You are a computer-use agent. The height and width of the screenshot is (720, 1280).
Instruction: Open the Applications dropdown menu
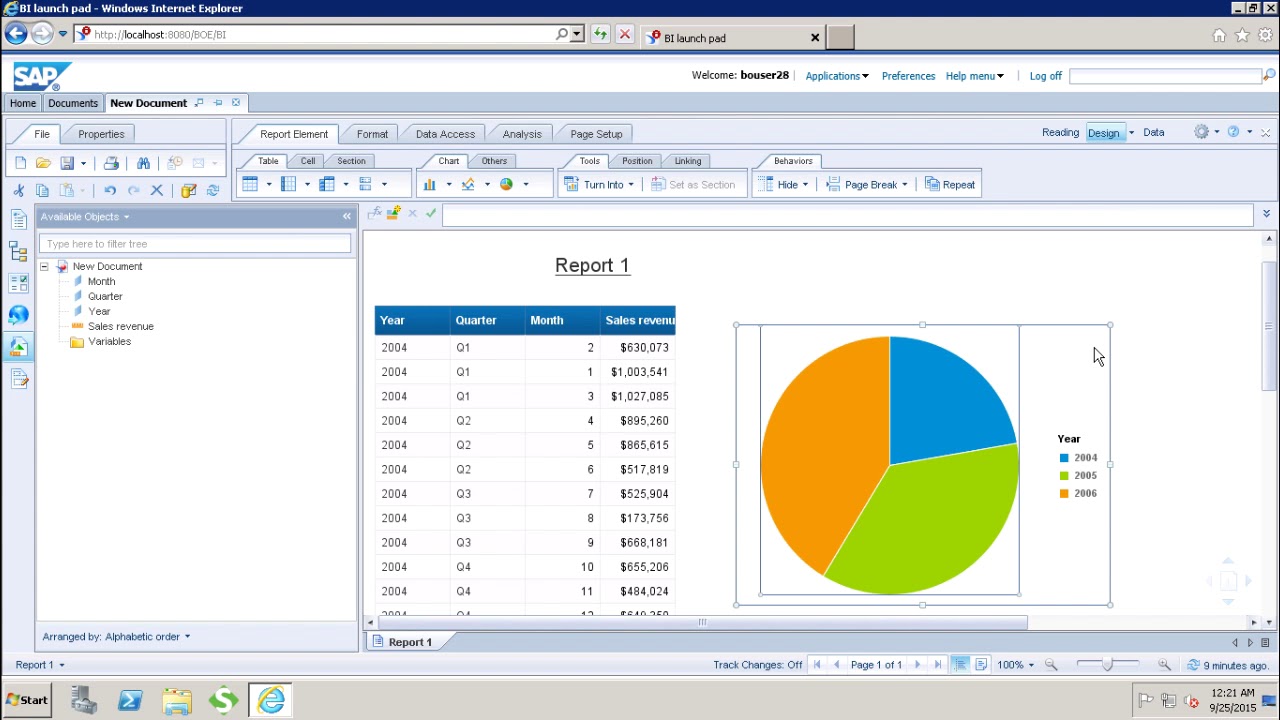click(837, 76)
